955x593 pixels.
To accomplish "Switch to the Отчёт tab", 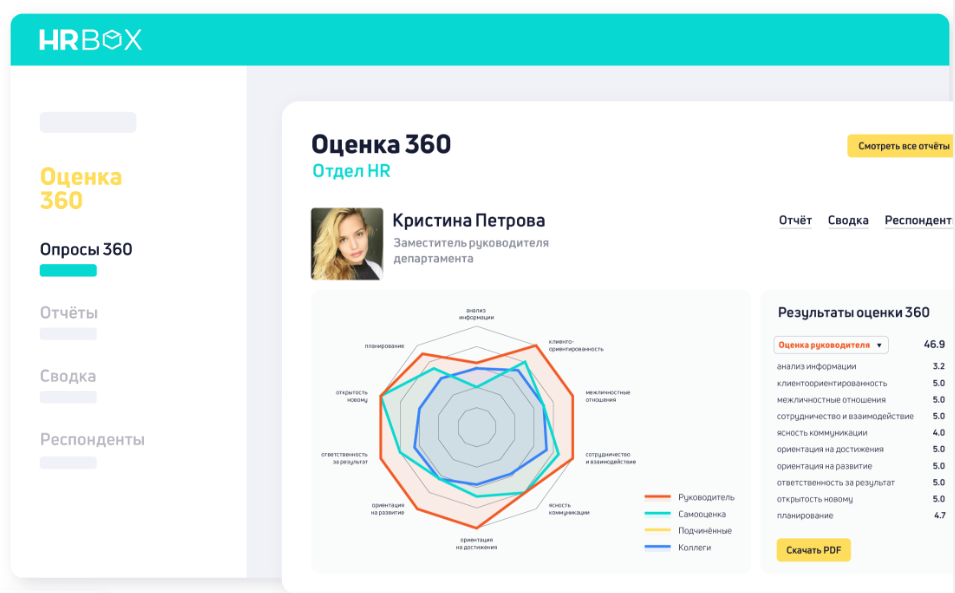I will pyautogui.click(x=796, y=220).
